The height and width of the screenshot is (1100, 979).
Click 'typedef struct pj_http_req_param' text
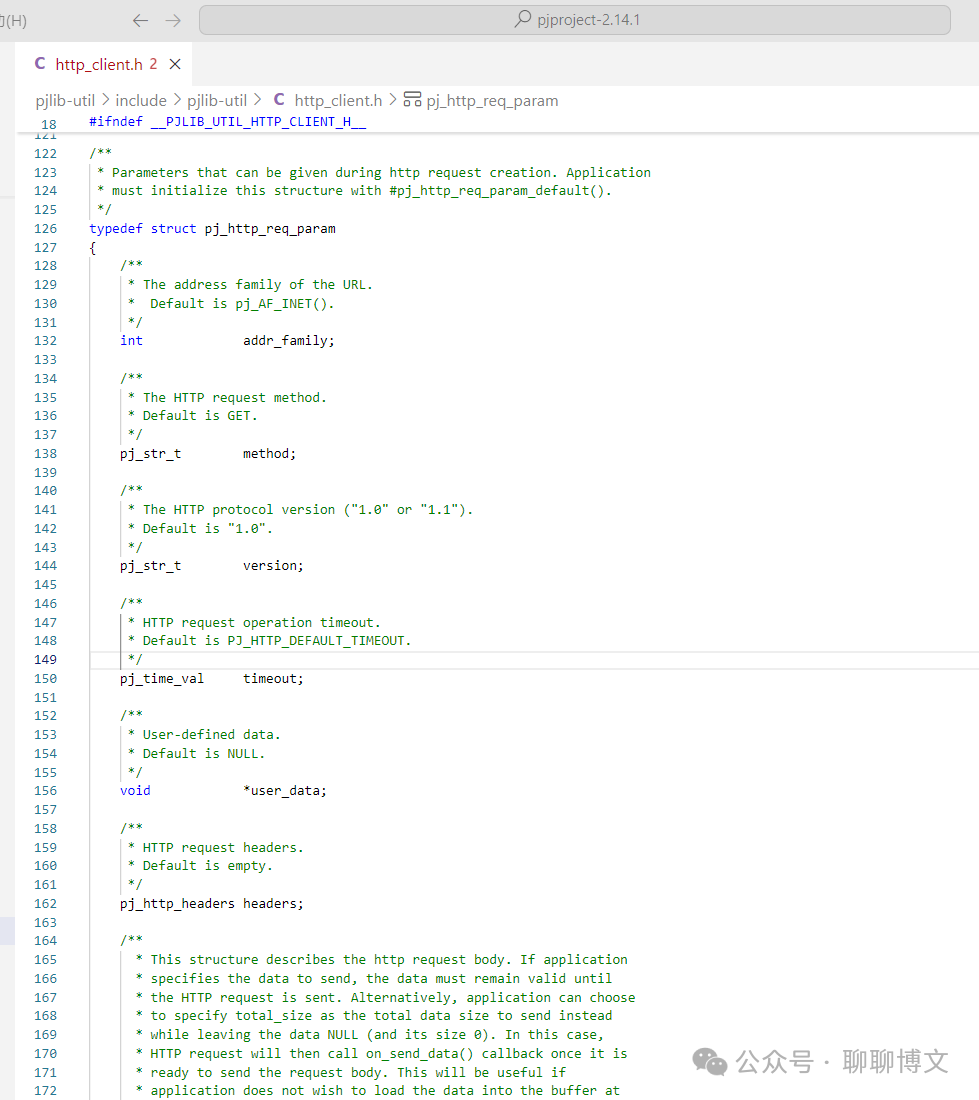click(x=212, y=229)
